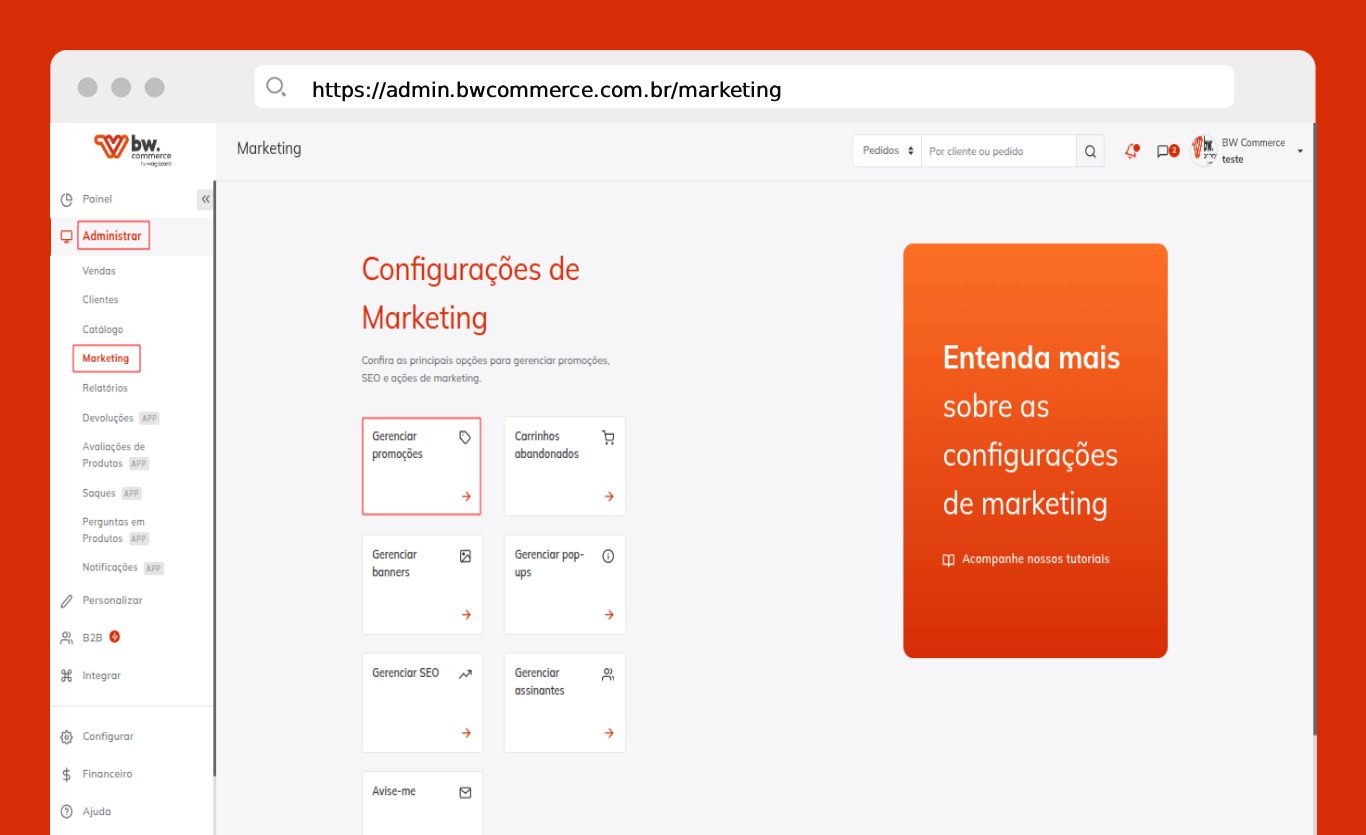The image size is (1366, 835).
Task: Click the image icon on Gerenciar banners
Action: tap(465, 556)
